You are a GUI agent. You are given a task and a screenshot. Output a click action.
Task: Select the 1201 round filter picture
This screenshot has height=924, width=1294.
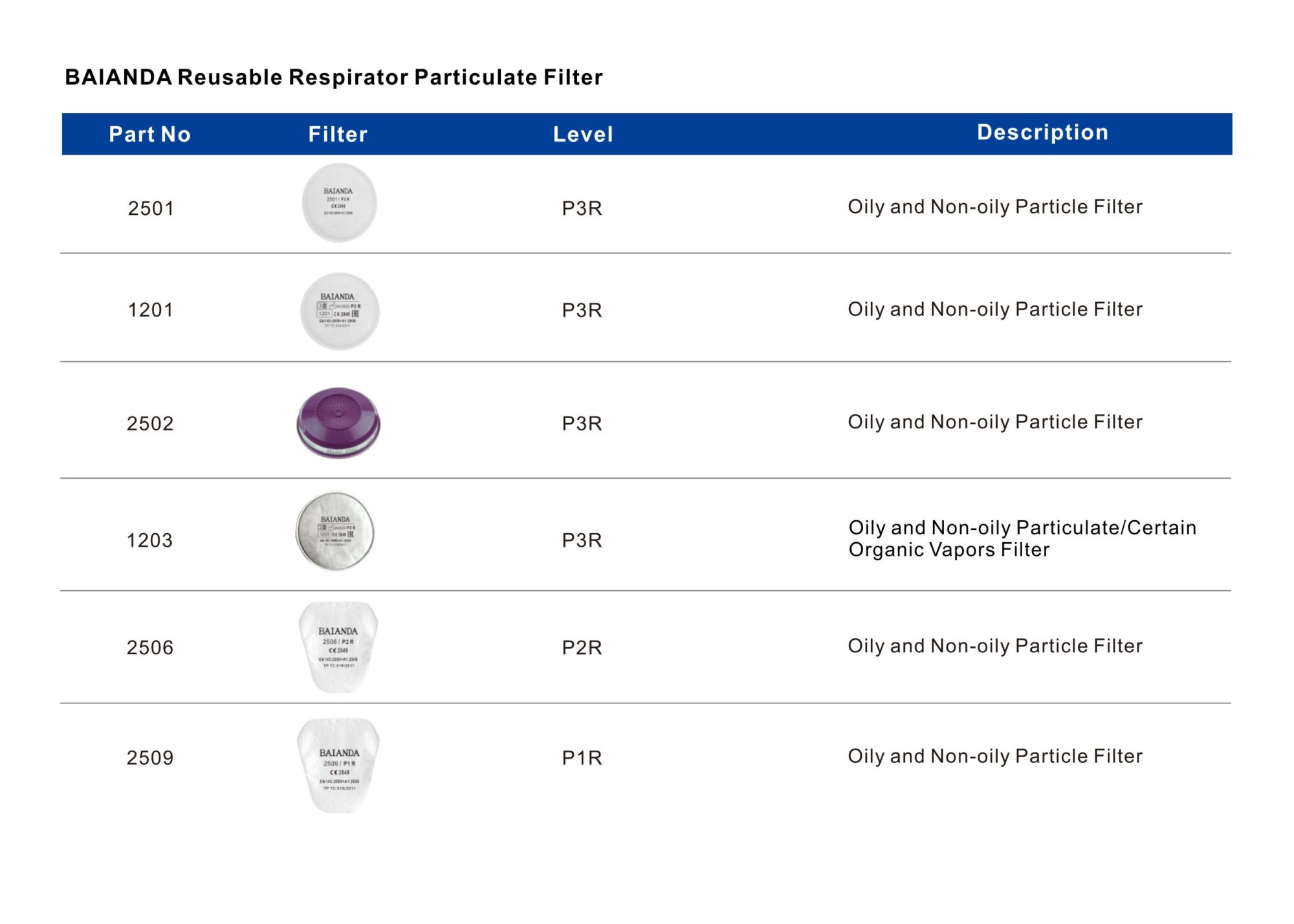point(340,311)
